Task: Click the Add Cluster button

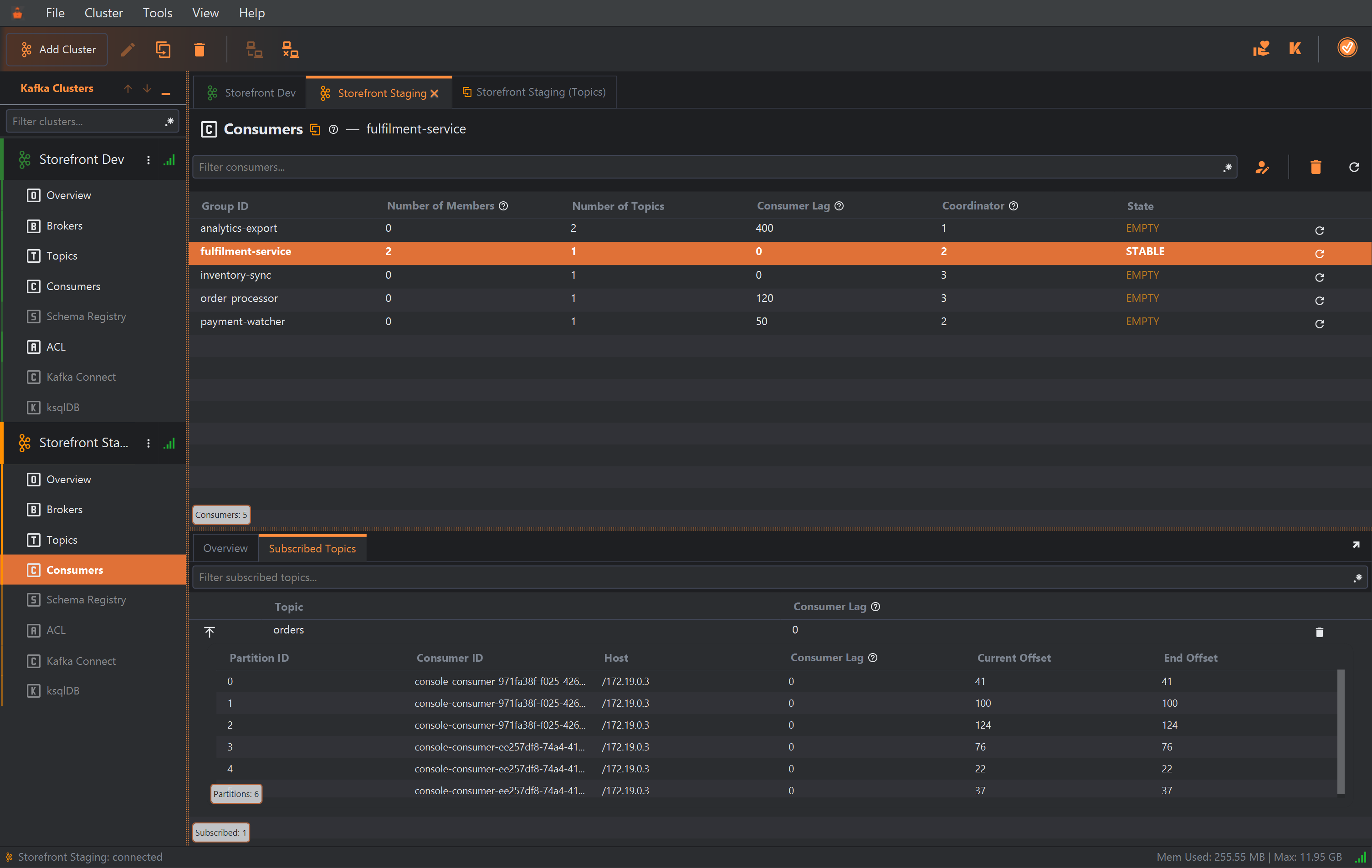Action: tap(57, 50)
